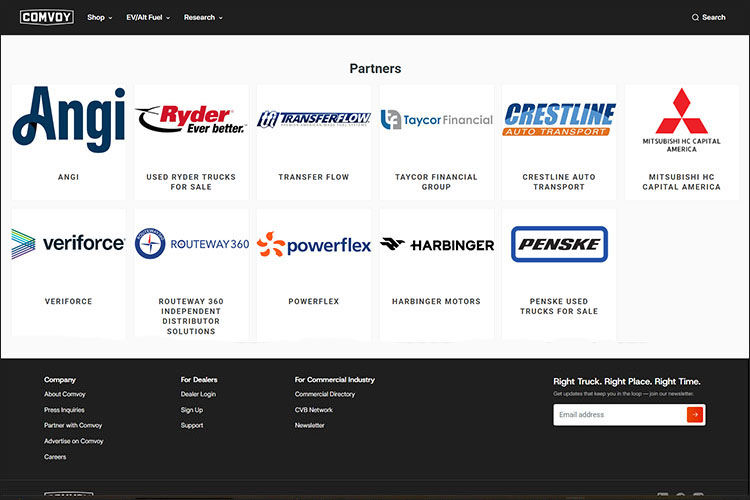Click the Harbinger Motors logo

[437, 244]
